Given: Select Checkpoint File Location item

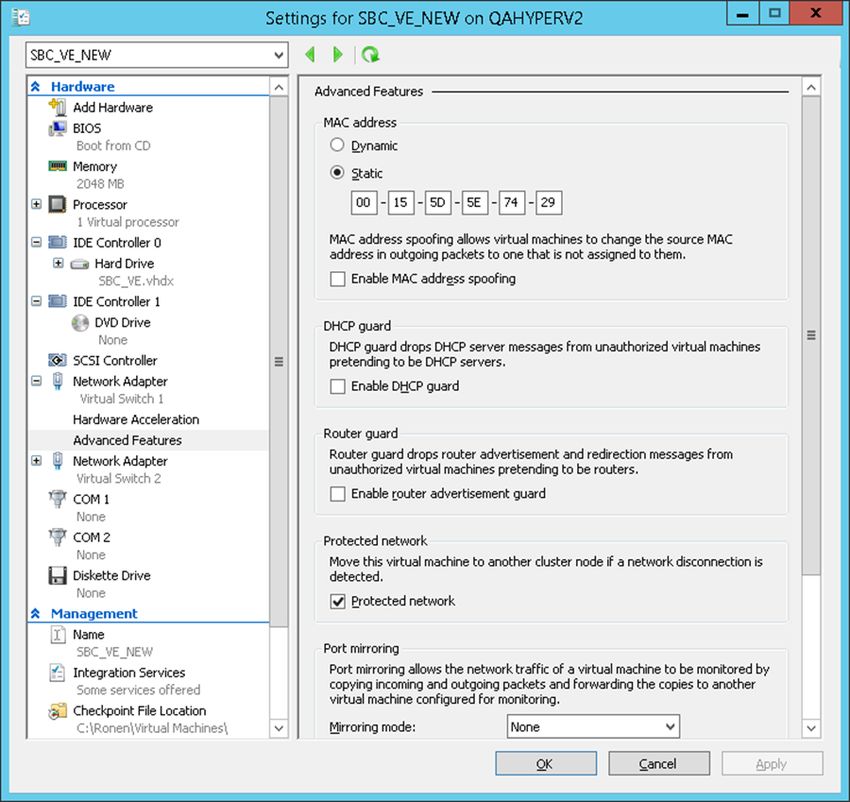Looking at the screenshot, I should [x=139, y=710].
